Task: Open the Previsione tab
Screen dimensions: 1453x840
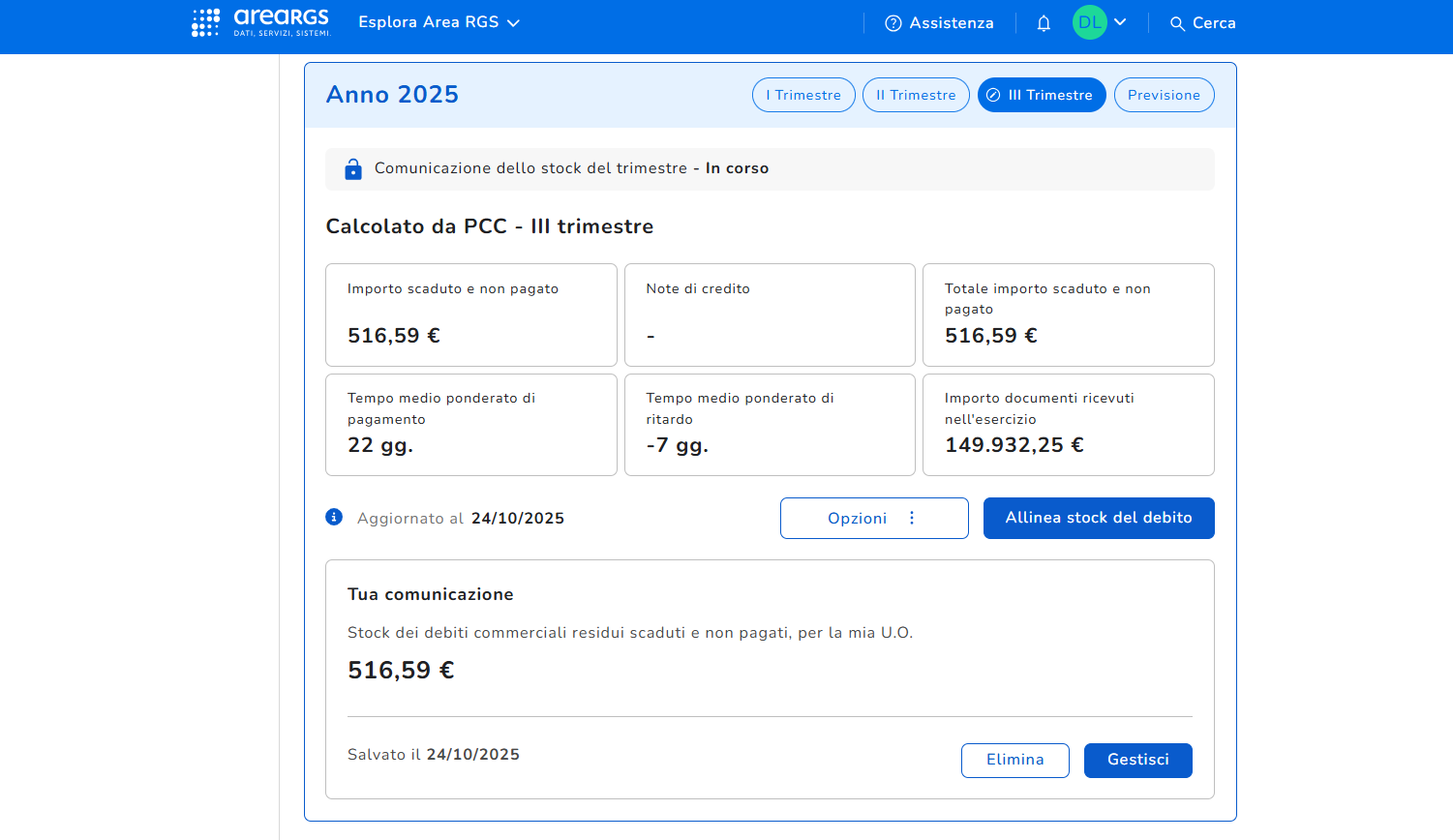Action: pyautogui.click(x=1164, y=95)
